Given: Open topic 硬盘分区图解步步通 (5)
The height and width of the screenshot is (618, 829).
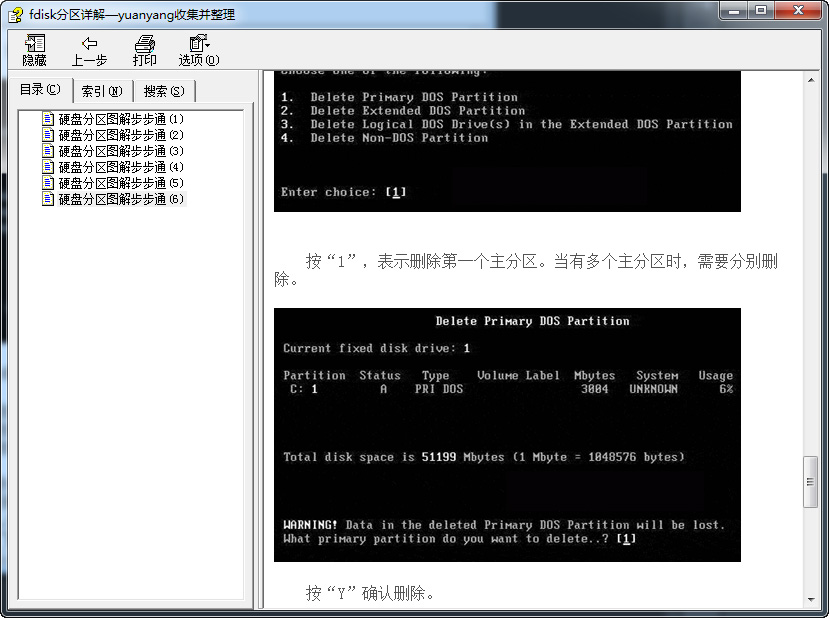Looking at the screenshot, I should click(121, 183).
